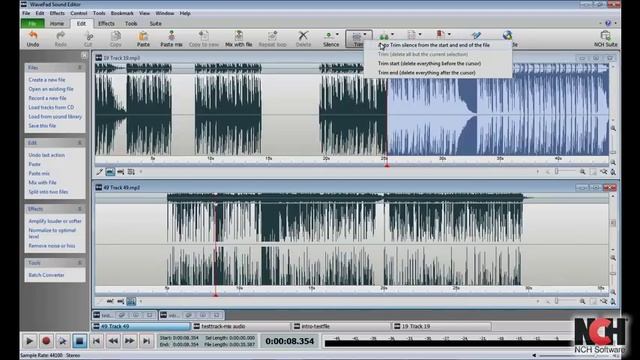This screenshot has height=360, width=640.
Task: Click the zoom magnifier icon in 49 Track 49 footer
Action: (x=582, y=301)
